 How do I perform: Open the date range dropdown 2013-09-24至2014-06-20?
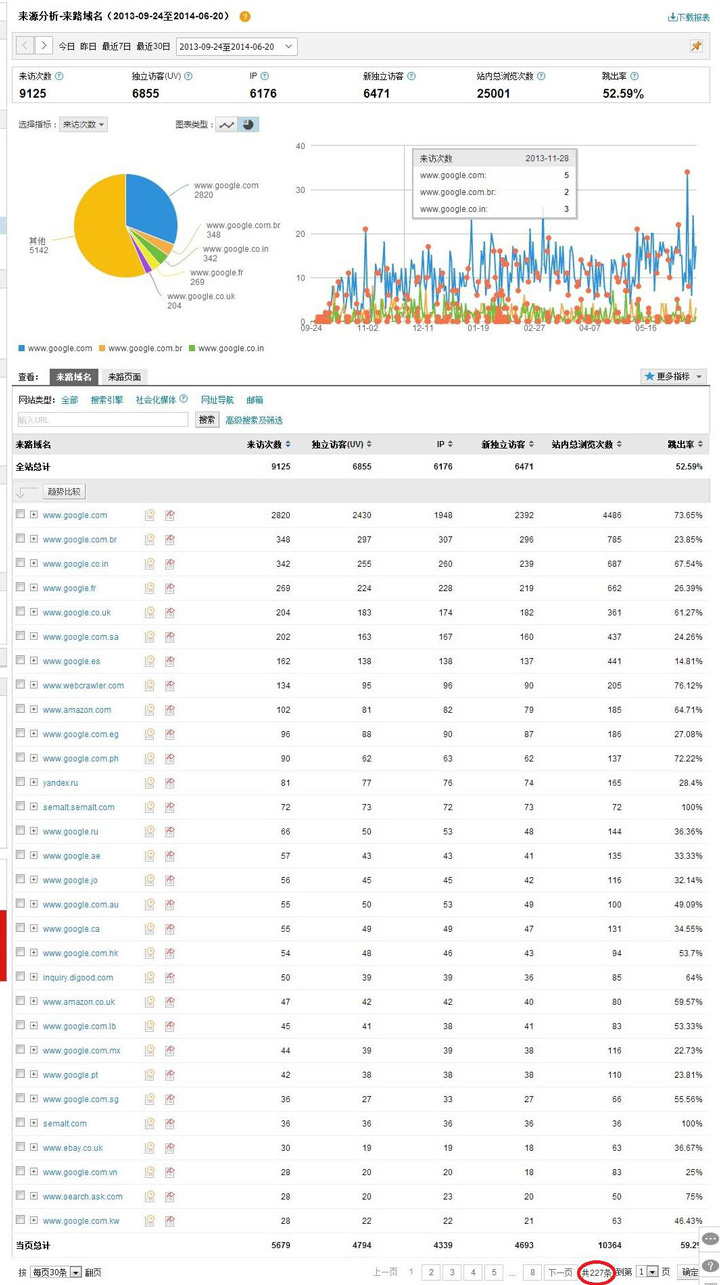pos(236,46)
